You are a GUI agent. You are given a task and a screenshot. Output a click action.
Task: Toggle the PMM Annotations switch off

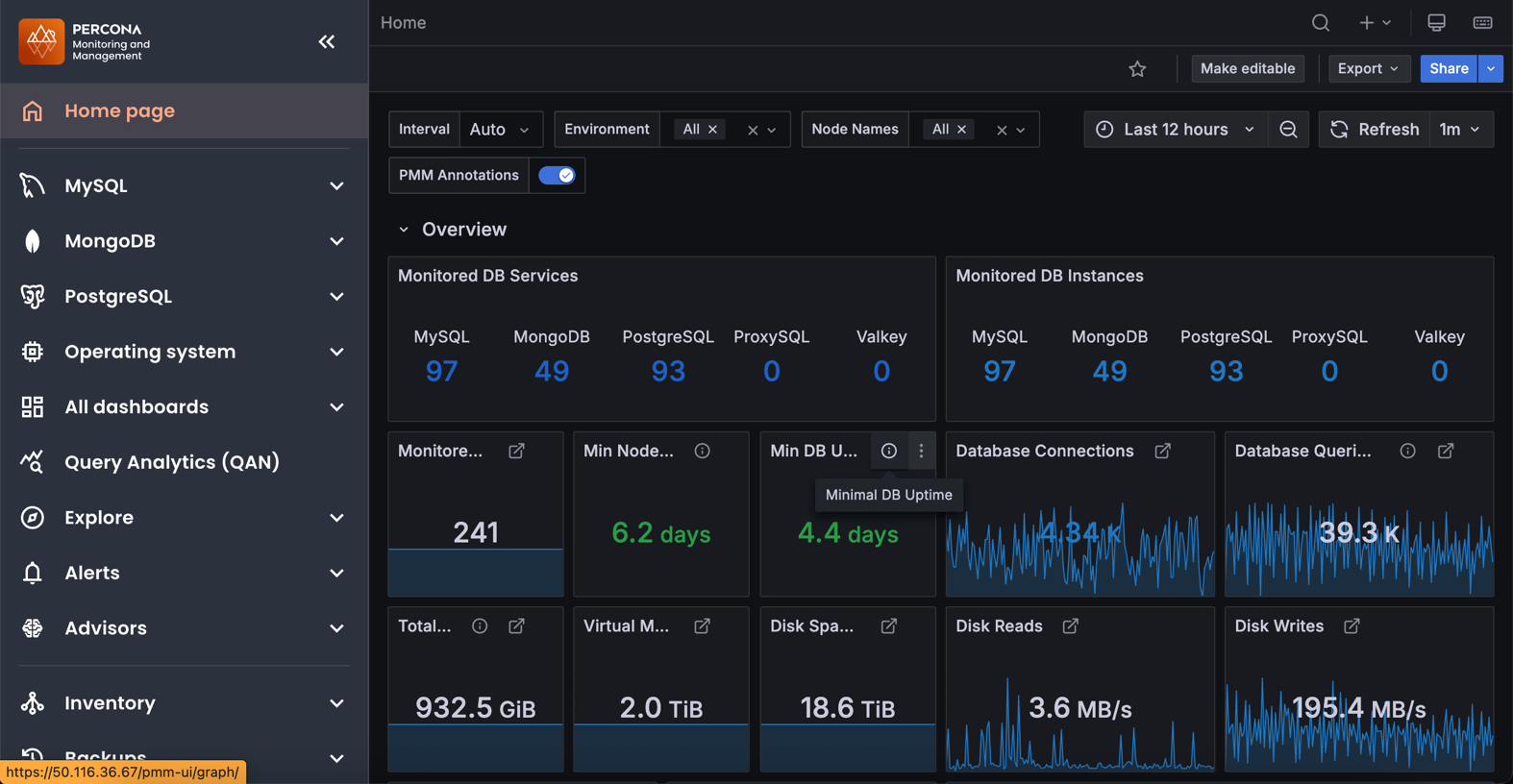click(557, 175)
